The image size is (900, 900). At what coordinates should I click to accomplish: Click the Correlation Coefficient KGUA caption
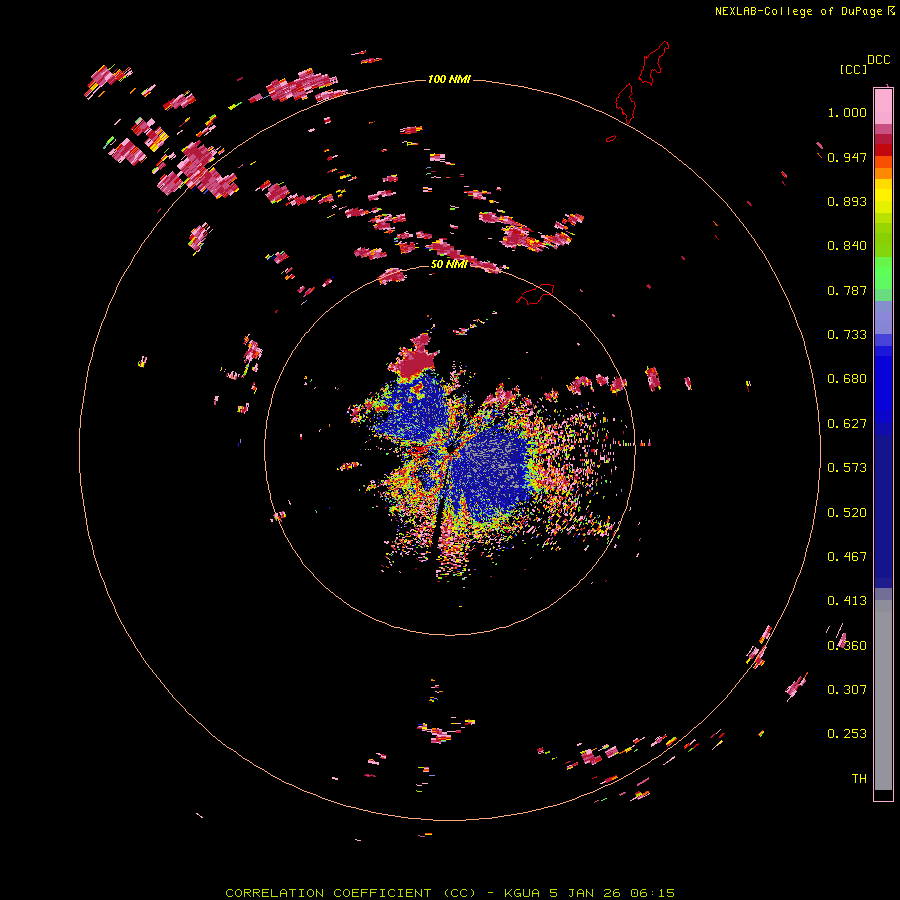(x=449, y=893)
